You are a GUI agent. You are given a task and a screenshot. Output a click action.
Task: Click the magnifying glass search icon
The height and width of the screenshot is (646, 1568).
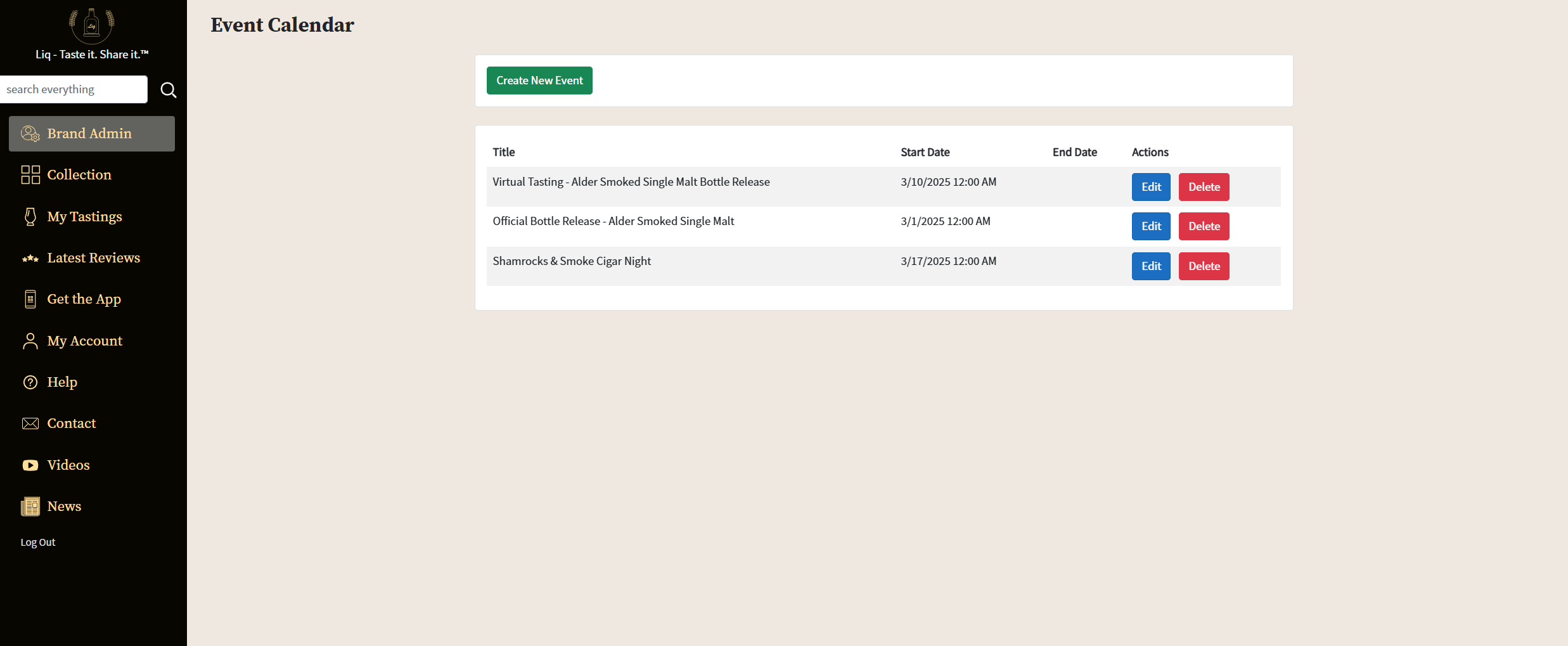coord(168,90)
